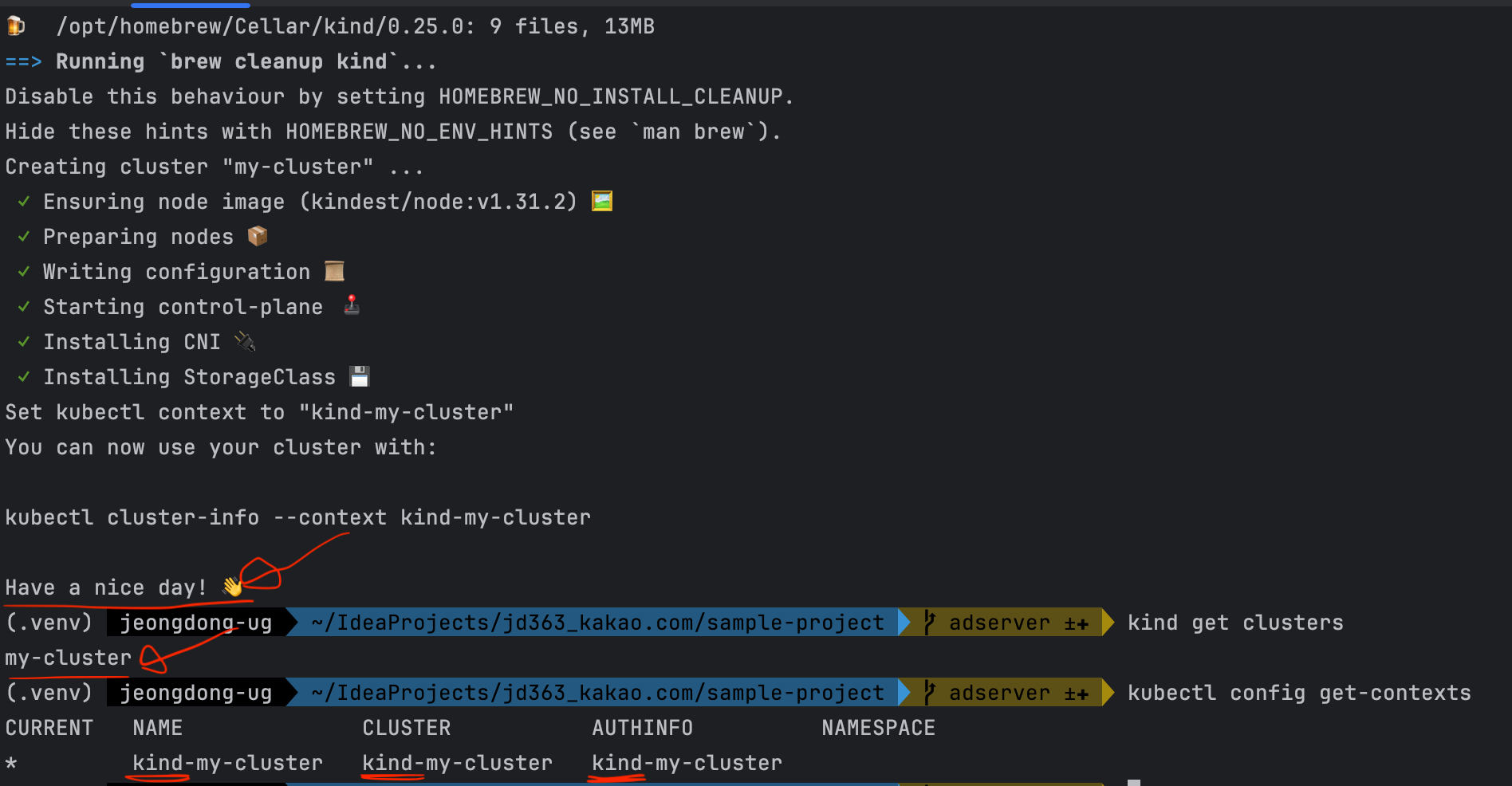Click adserver branch in 'kubectl config' prompt
This screenshot has width=1512, height=786.
1000,693
